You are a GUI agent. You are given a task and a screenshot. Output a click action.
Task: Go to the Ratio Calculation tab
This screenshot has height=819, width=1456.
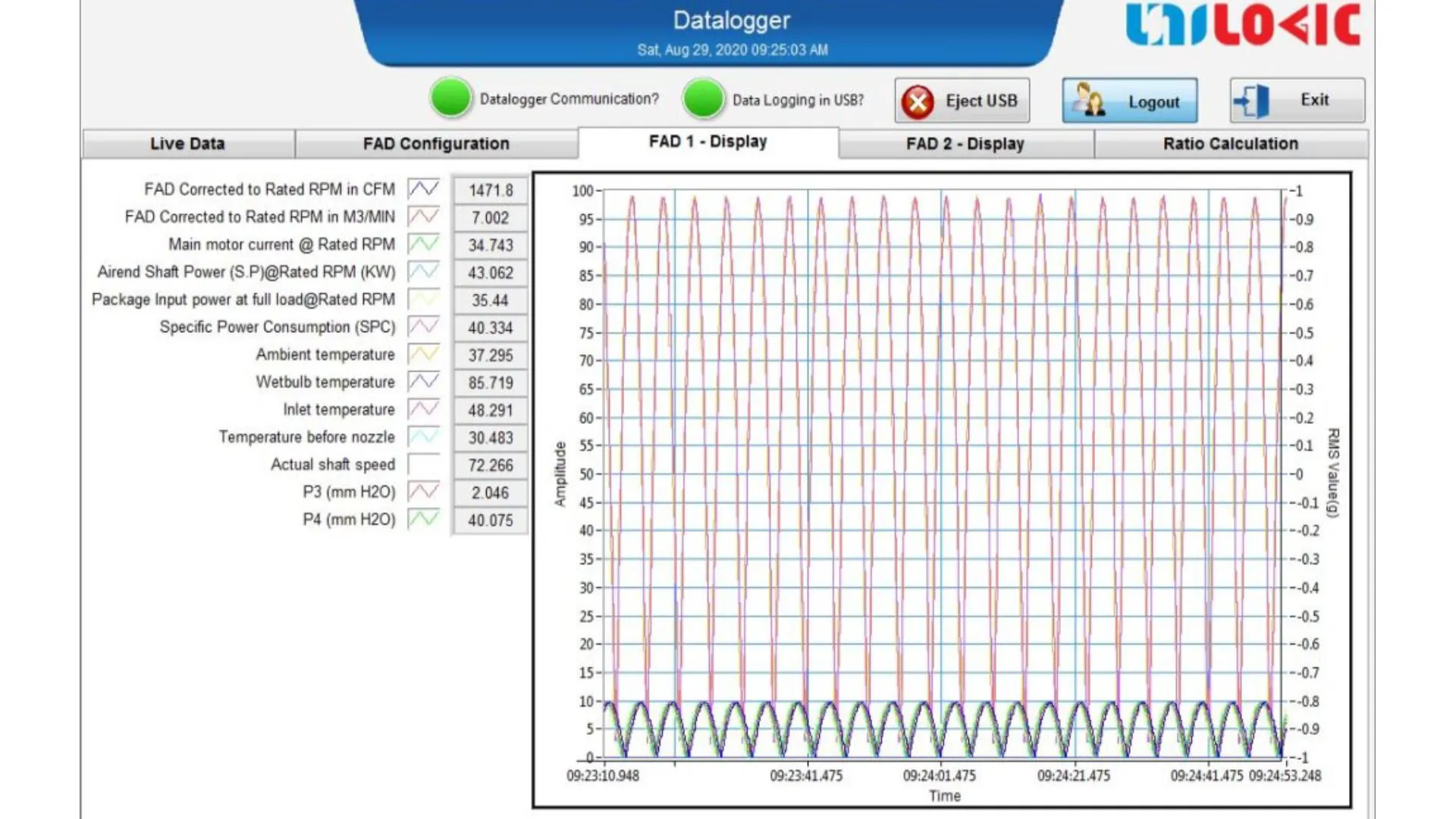click(x=1230, y=144)
